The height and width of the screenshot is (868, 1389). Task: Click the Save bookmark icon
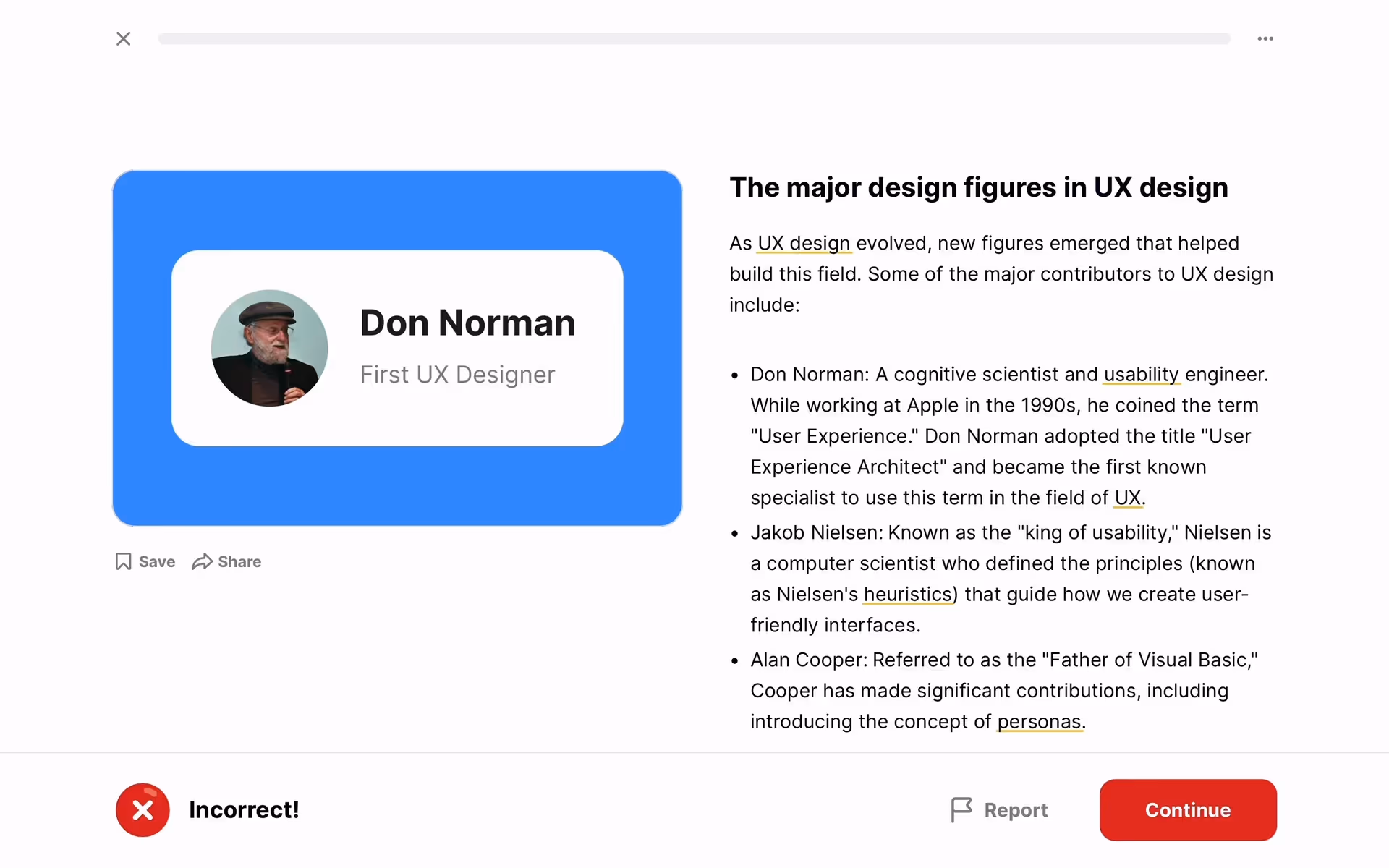124,561
